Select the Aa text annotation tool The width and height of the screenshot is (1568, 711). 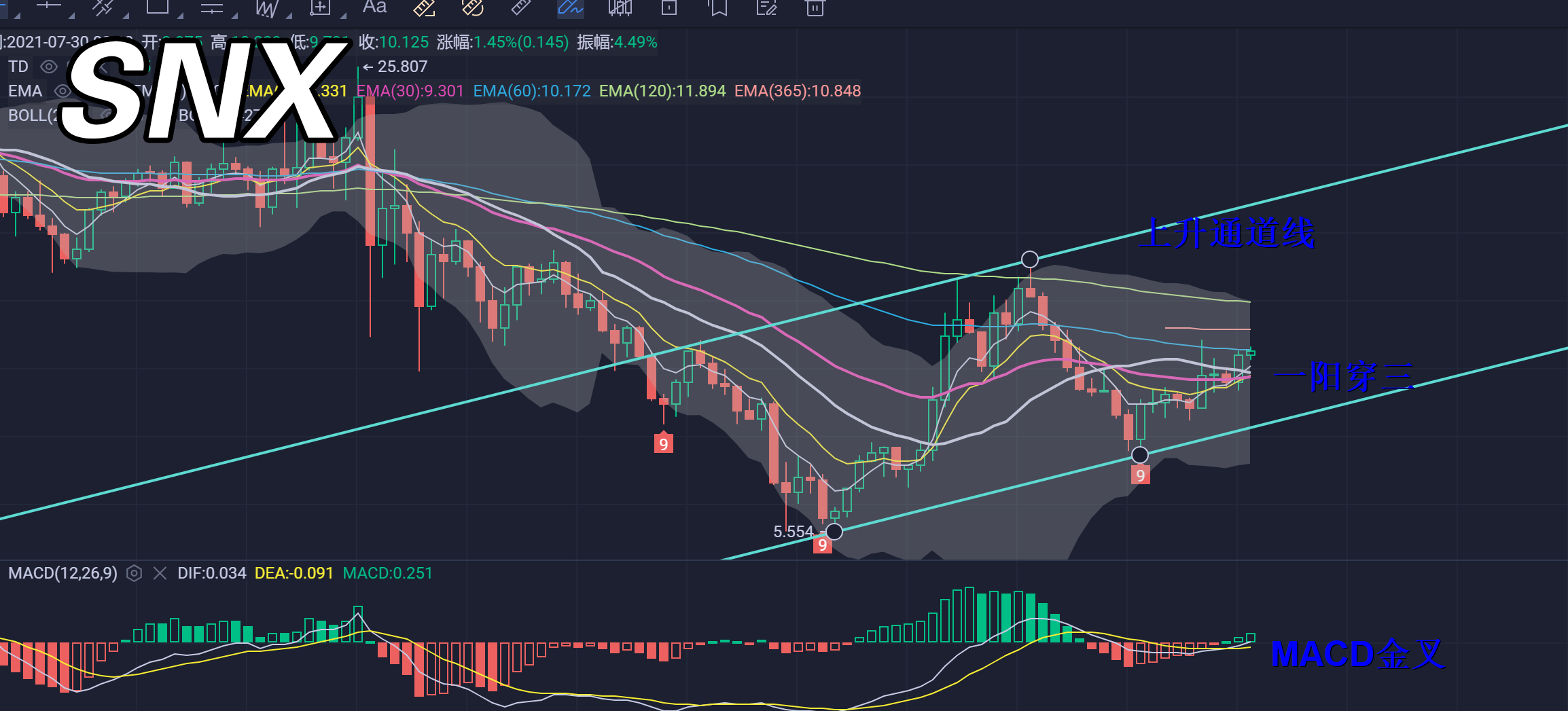point(374,7)
